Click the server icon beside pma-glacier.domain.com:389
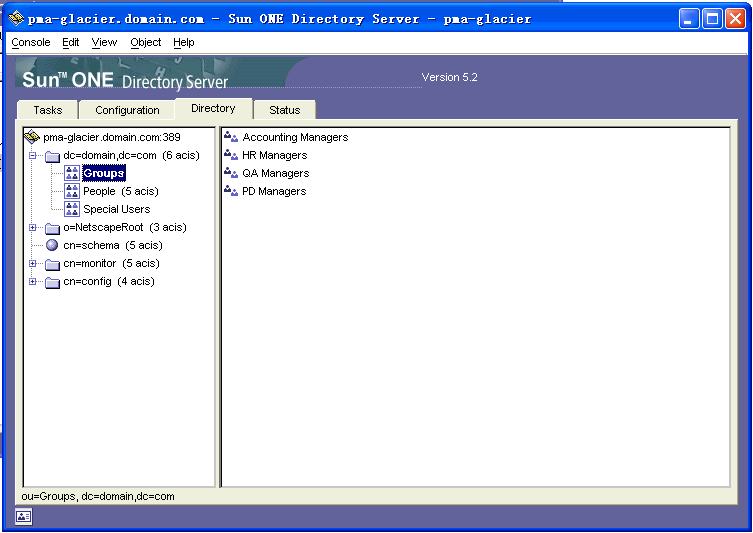This screenshot has width=753, height=533. pyautogui.click(x=32, y=137)
